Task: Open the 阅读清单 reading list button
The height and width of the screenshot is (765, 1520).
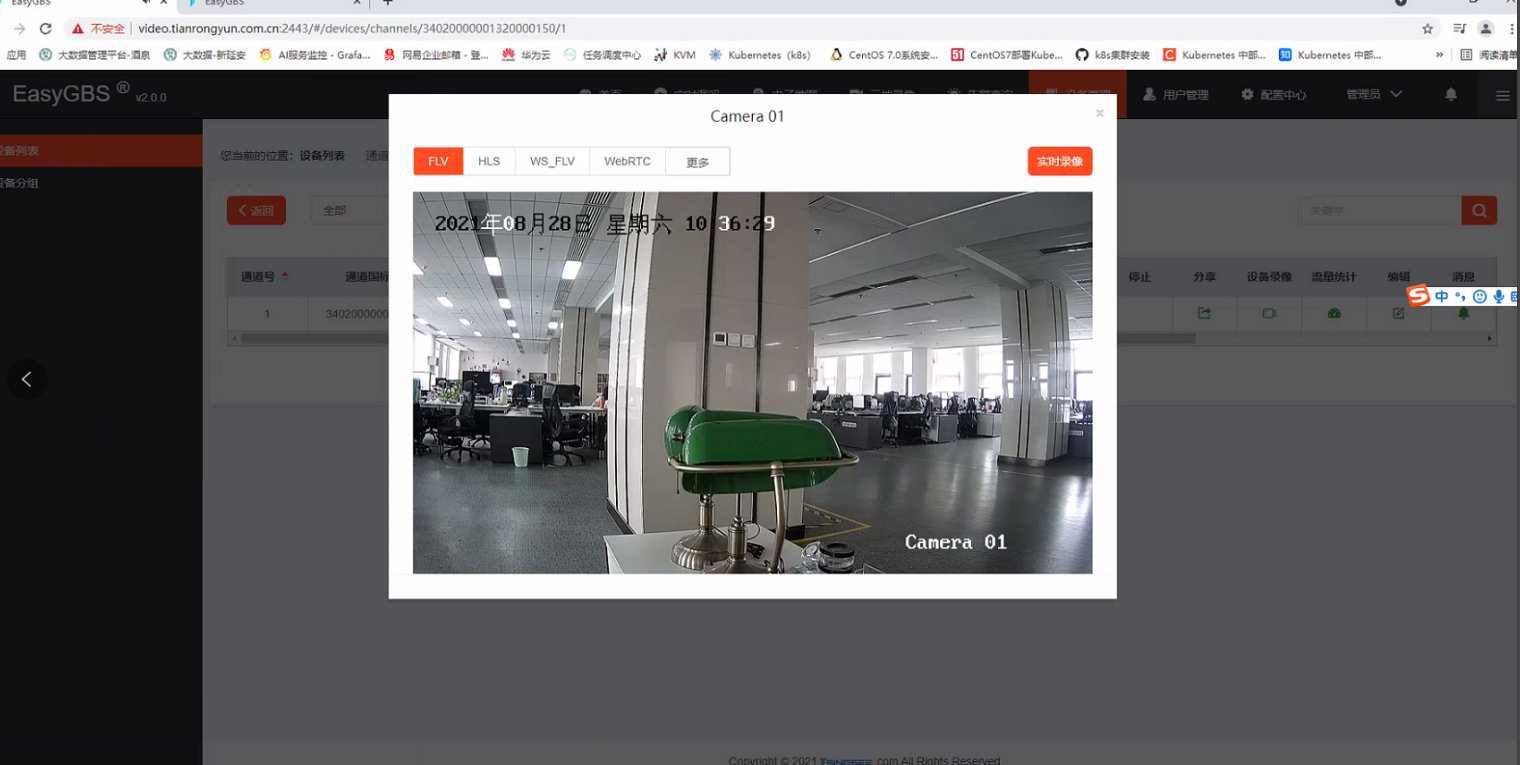Action: 1488,55
